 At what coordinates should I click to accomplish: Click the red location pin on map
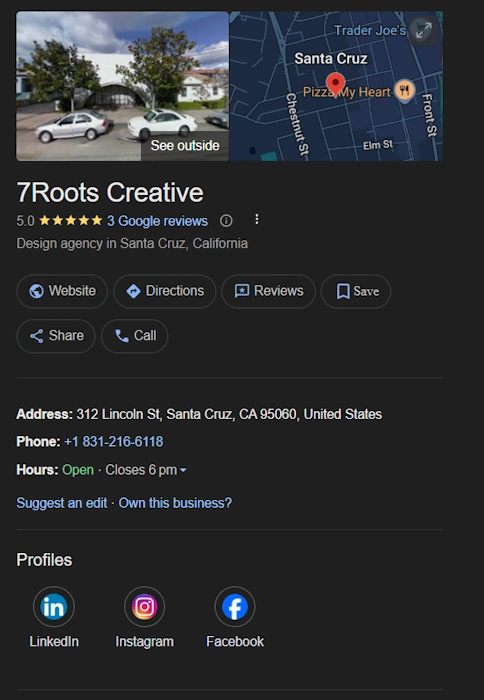335,85
